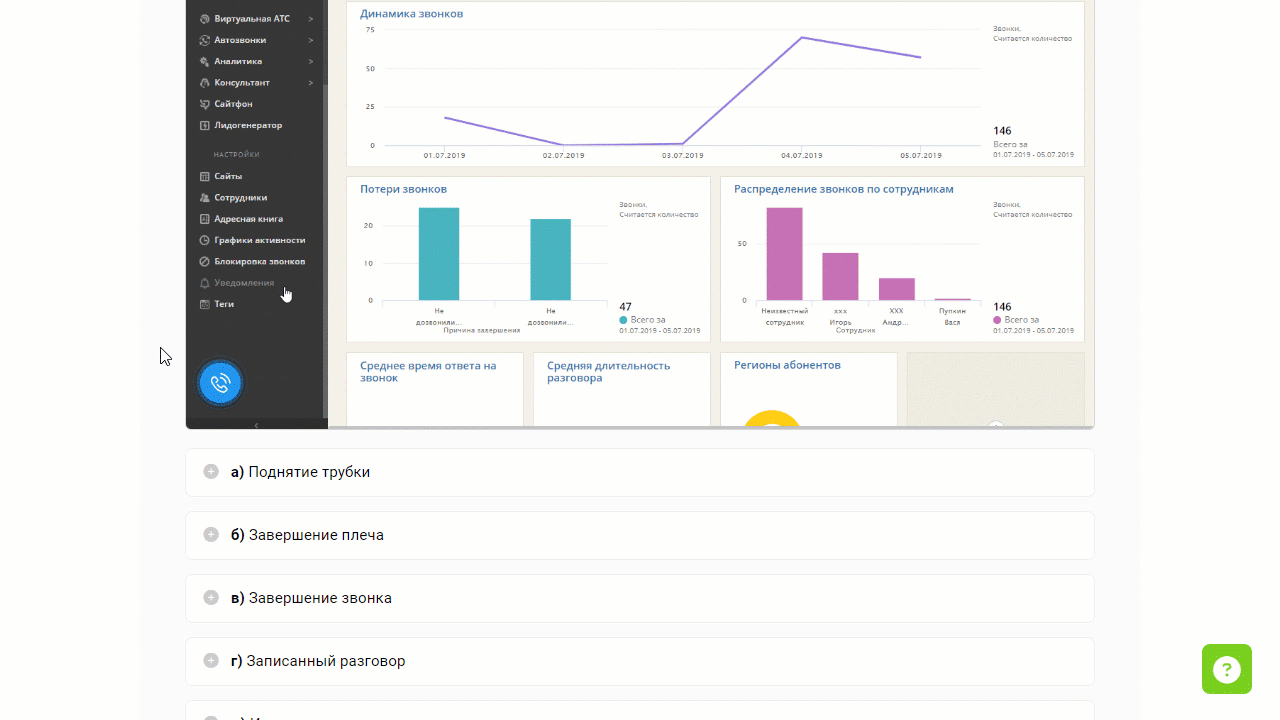
Task: Click the Лидогенератор icon
Action: 204,125
